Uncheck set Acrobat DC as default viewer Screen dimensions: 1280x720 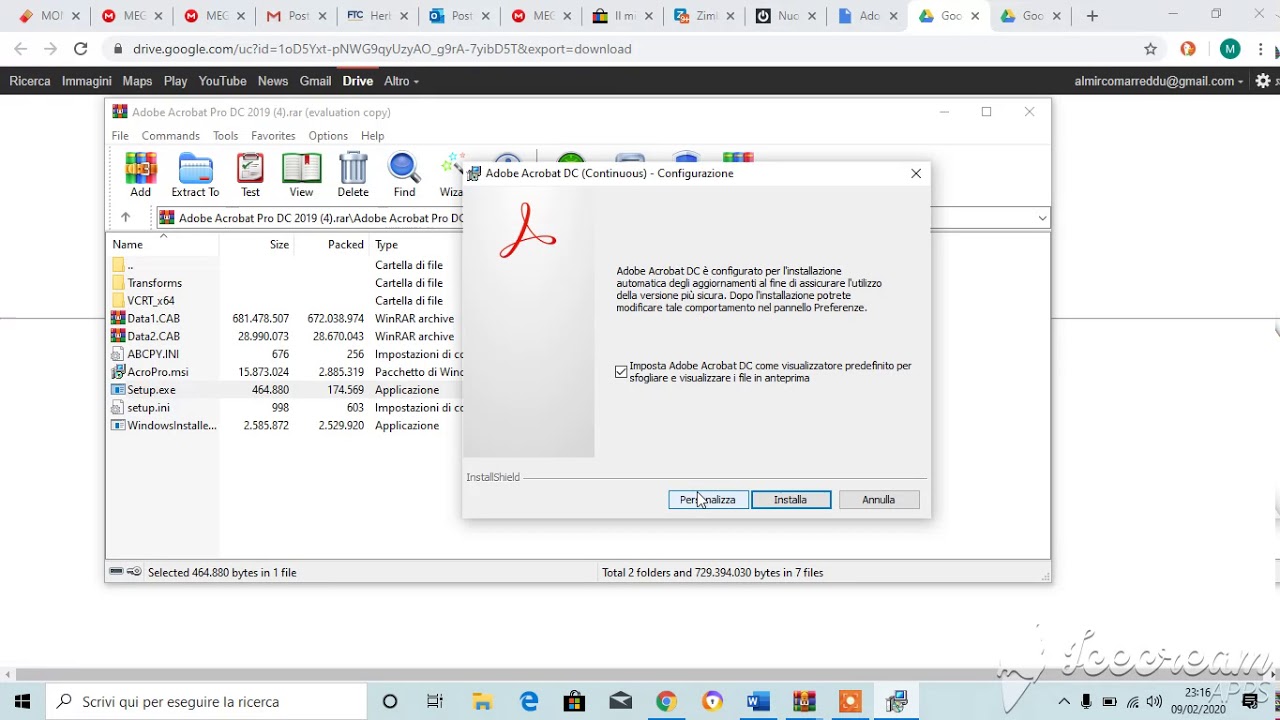(x=621, y=372)
